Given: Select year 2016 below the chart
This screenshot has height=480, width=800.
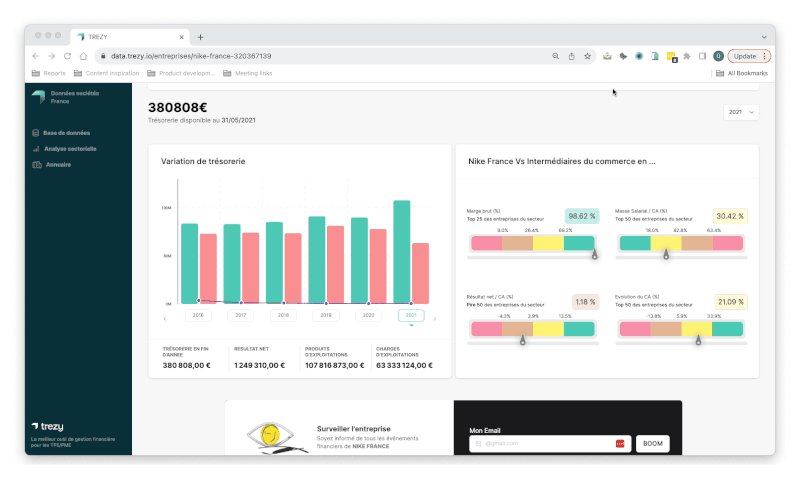Looking at the screenshot, I should point(198,315).
